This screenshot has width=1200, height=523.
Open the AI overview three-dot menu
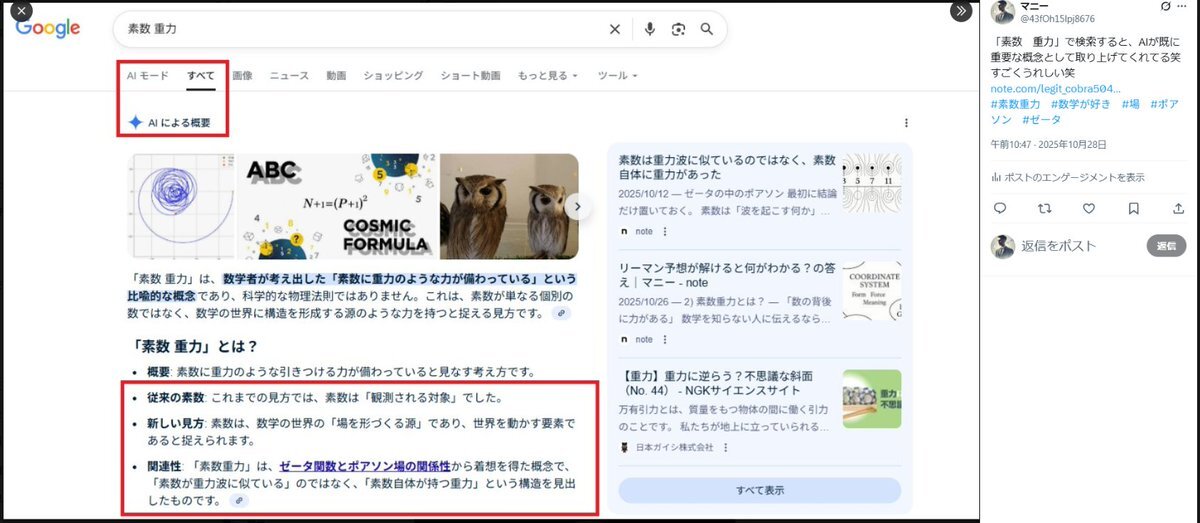pos(906,123)
